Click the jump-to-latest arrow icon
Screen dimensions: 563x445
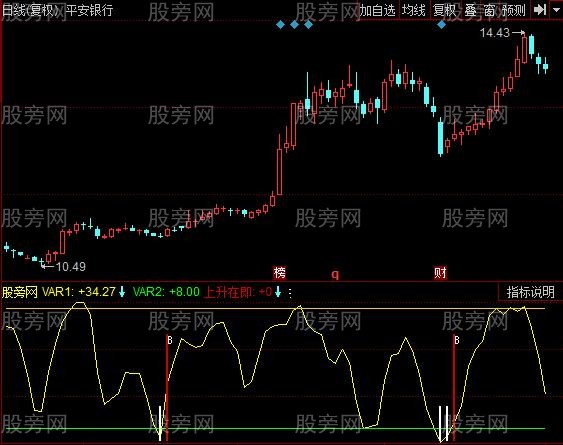[539, 10]
